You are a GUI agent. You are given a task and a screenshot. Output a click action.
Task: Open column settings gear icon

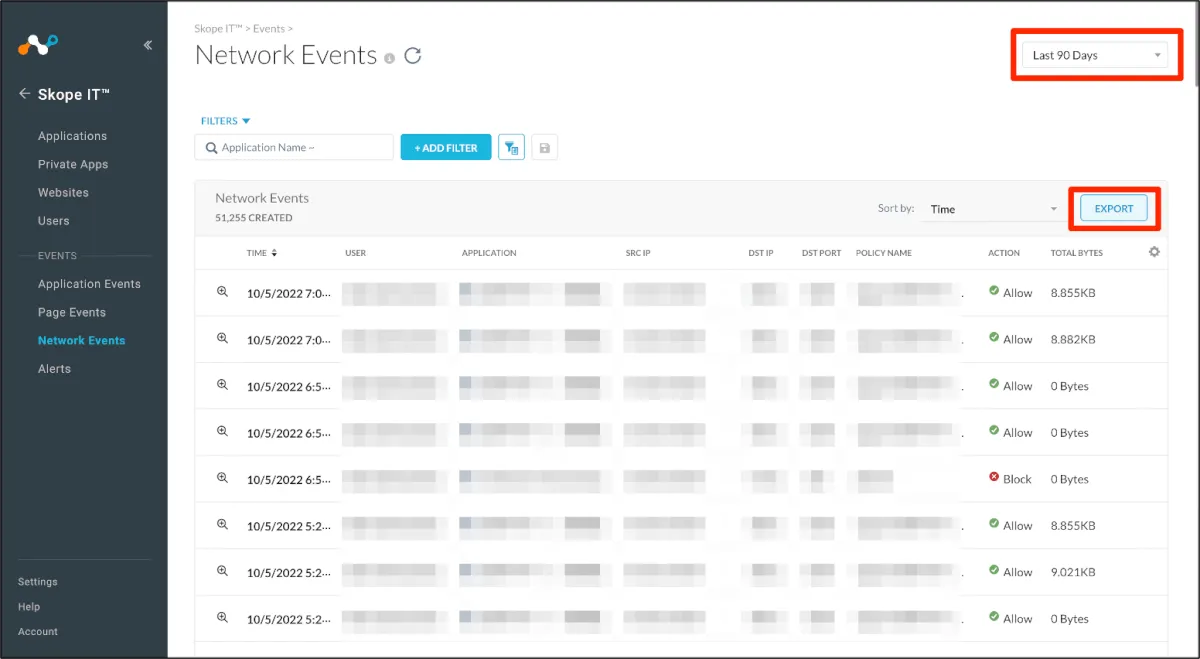[x=1154, y=252]
